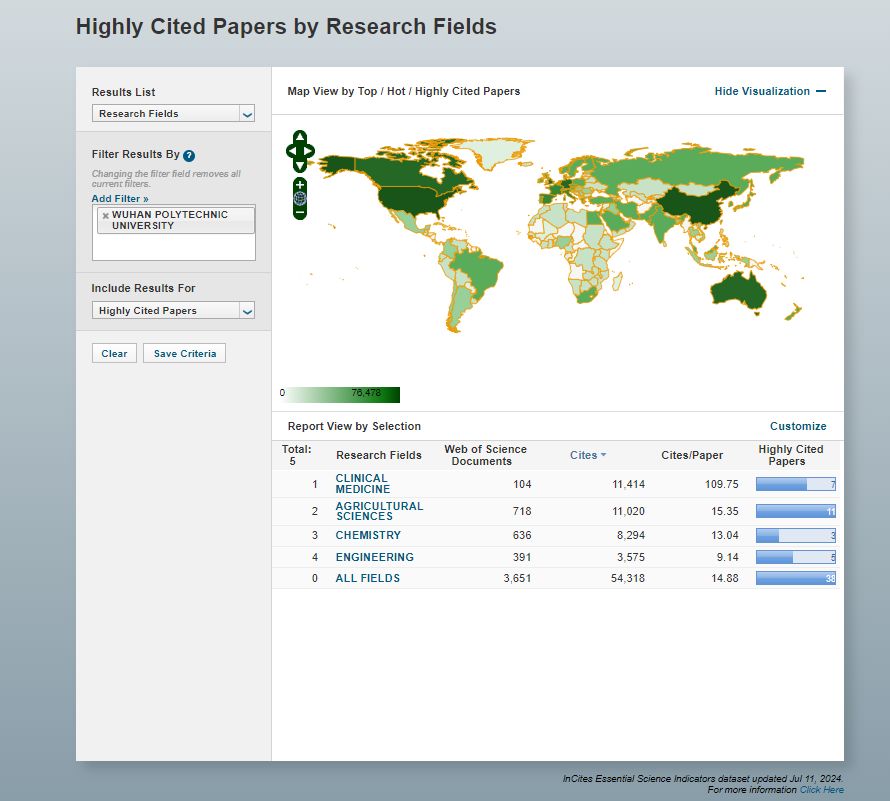
Task: Select the Engineering highly cited bar showing 5
Action: (x=796, y=557)
